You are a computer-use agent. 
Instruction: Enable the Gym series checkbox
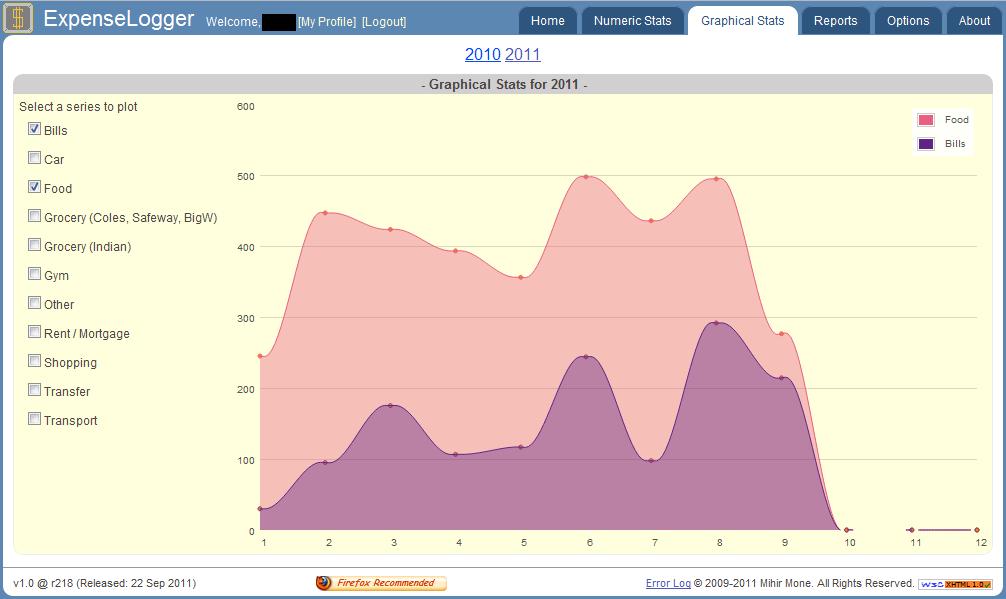(35, 274)
